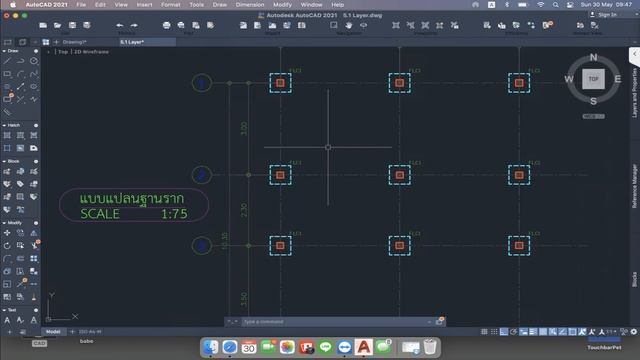The width and height of the screenshot is (640, 360).
Task: Choose the Copy tool in Modify panel
Action: pos(20,233)
